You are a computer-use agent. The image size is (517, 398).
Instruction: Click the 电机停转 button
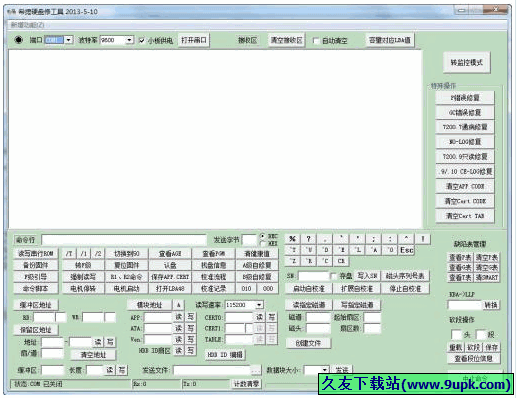pyautogui.click(x=83, y=288)
